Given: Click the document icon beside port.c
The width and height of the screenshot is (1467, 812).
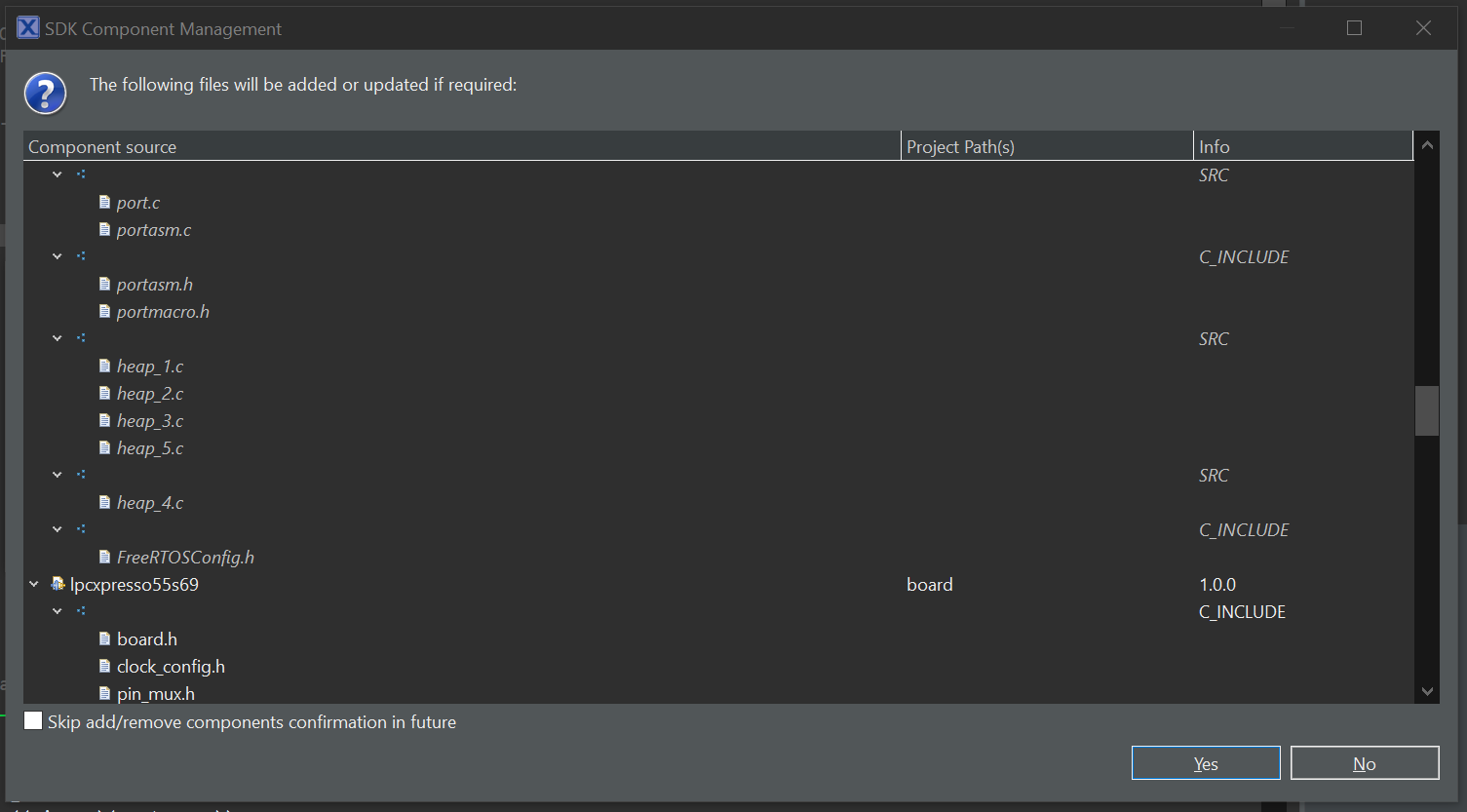Looking at the screenshot, I should [105, 202].
